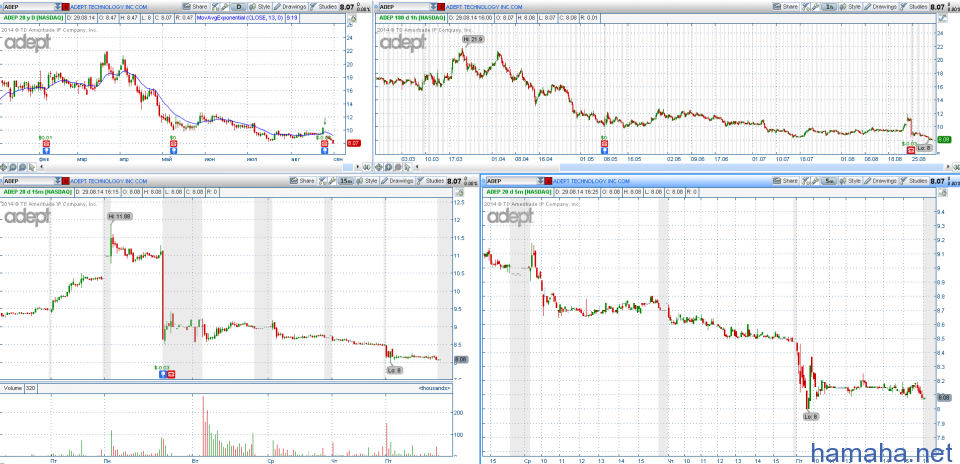Open Drawings menu in the daily chart
Screen dimensions: 960x464
click(x=290, y=7)
